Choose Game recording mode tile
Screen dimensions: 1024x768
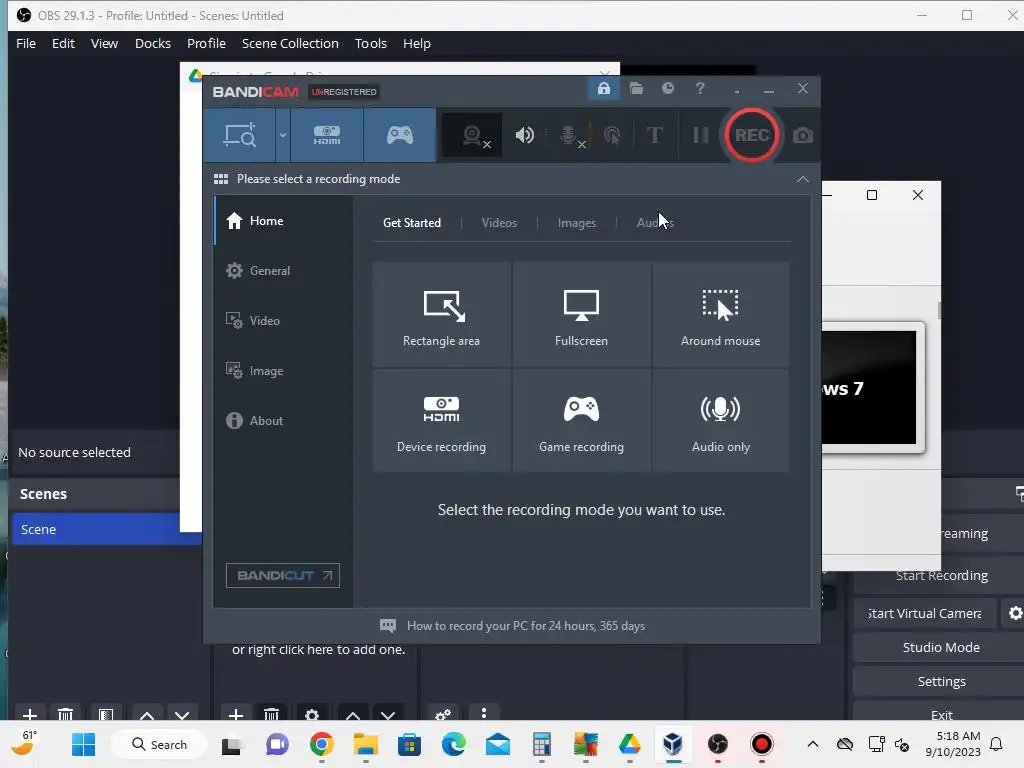581,421
